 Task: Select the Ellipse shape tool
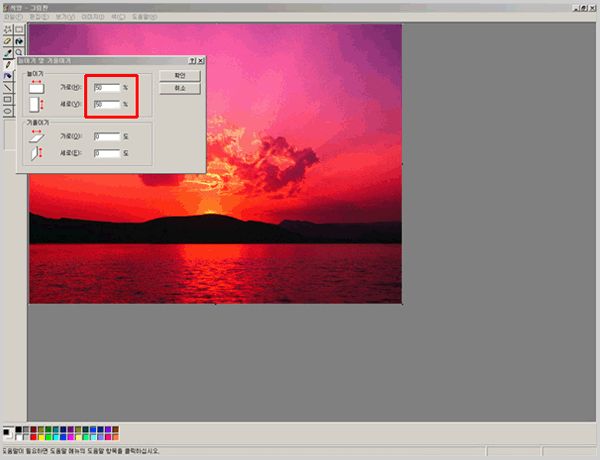tap(8, 111)
